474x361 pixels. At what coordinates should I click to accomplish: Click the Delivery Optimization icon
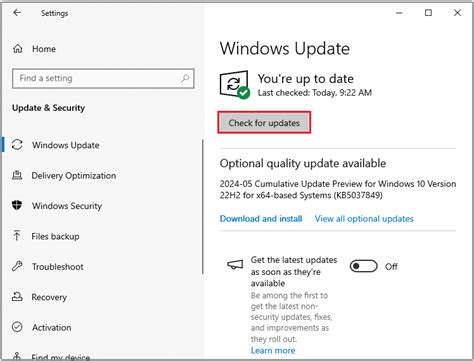point(17,175)
